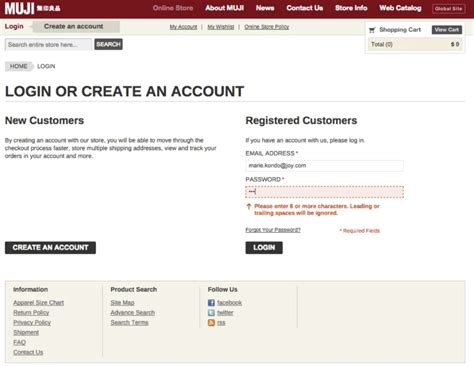Open the Store Info page

351,8
